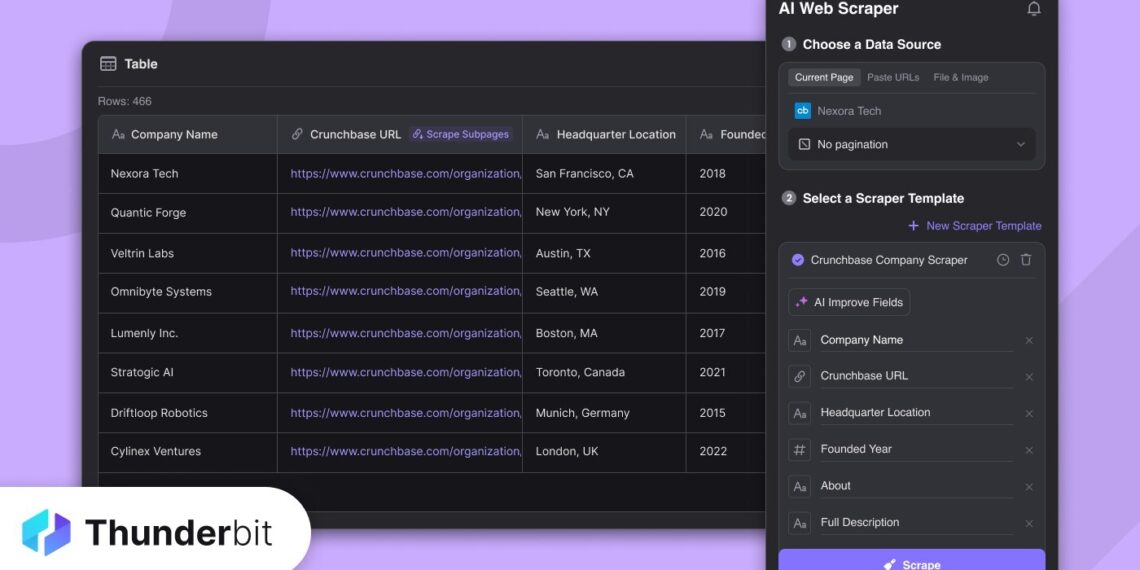
Task: Select the Cylinex Ventures cell
Action: coord(188,452)
